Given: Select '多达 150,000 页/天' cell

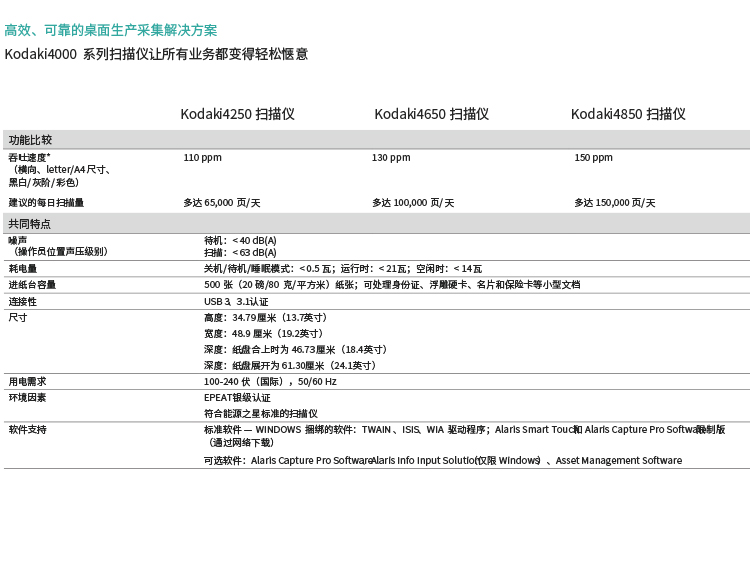Looking at the screenshot, I should [615, 202].
